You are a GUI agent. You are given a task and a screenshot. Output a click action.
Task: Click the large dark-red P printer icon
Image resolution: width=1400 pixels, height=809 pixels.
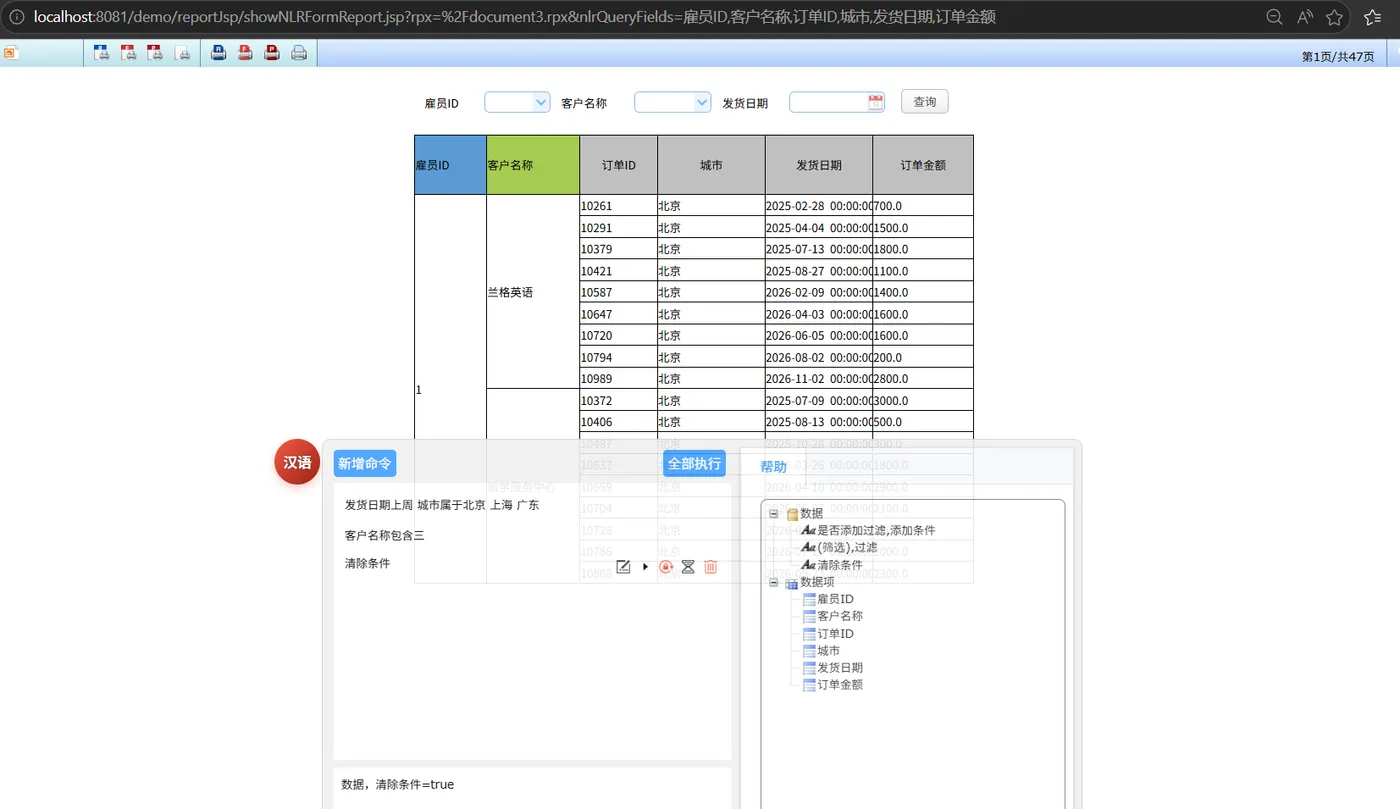pyautogui.click(x=272, y=53)
